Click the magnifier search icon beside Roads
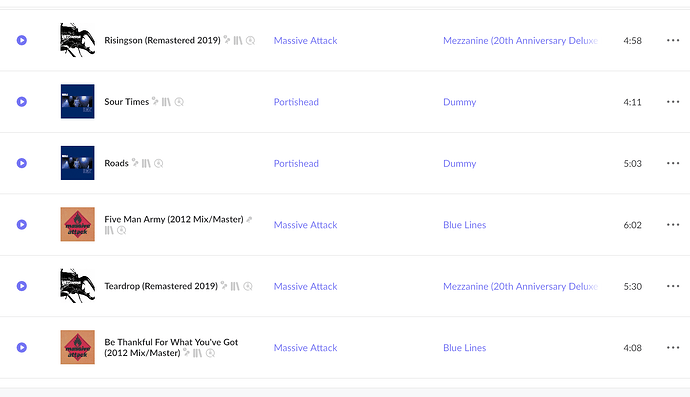The image size is (690, 397). coord(159,163)
